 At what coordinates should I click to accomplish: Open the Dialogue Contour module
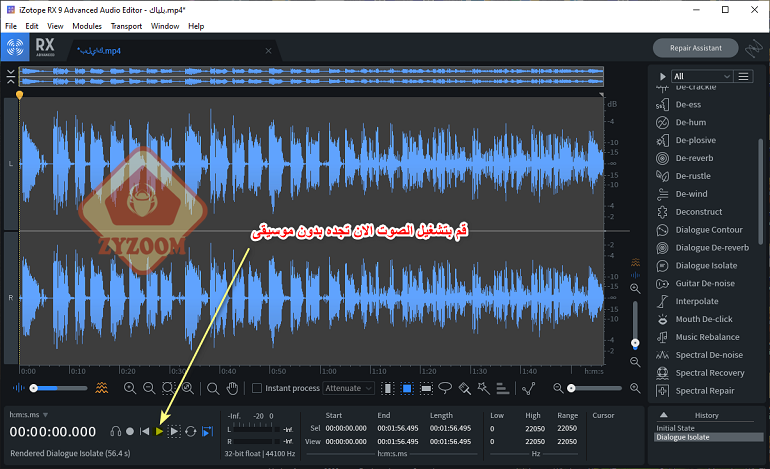[708, 230]
